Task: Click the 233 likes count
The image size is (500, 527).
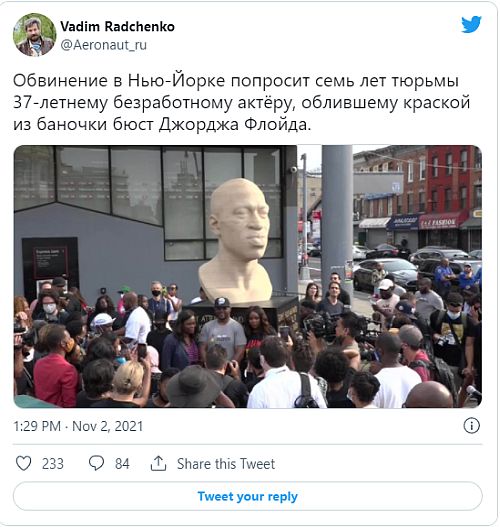Action: [53, 464]
